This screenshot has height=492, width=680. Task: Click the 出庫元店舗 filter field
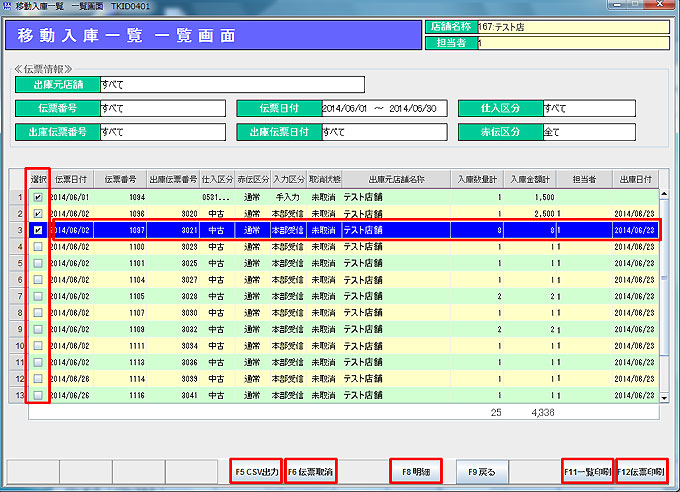230,85
